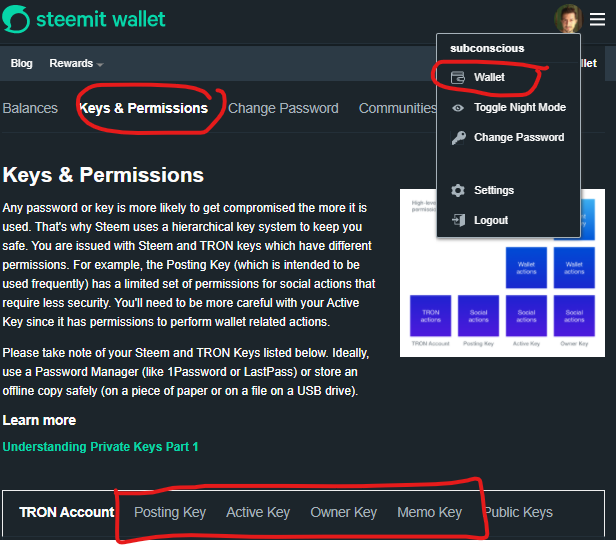
Task: Click the key icon for Change Password
Action: [x=458, y=137]
